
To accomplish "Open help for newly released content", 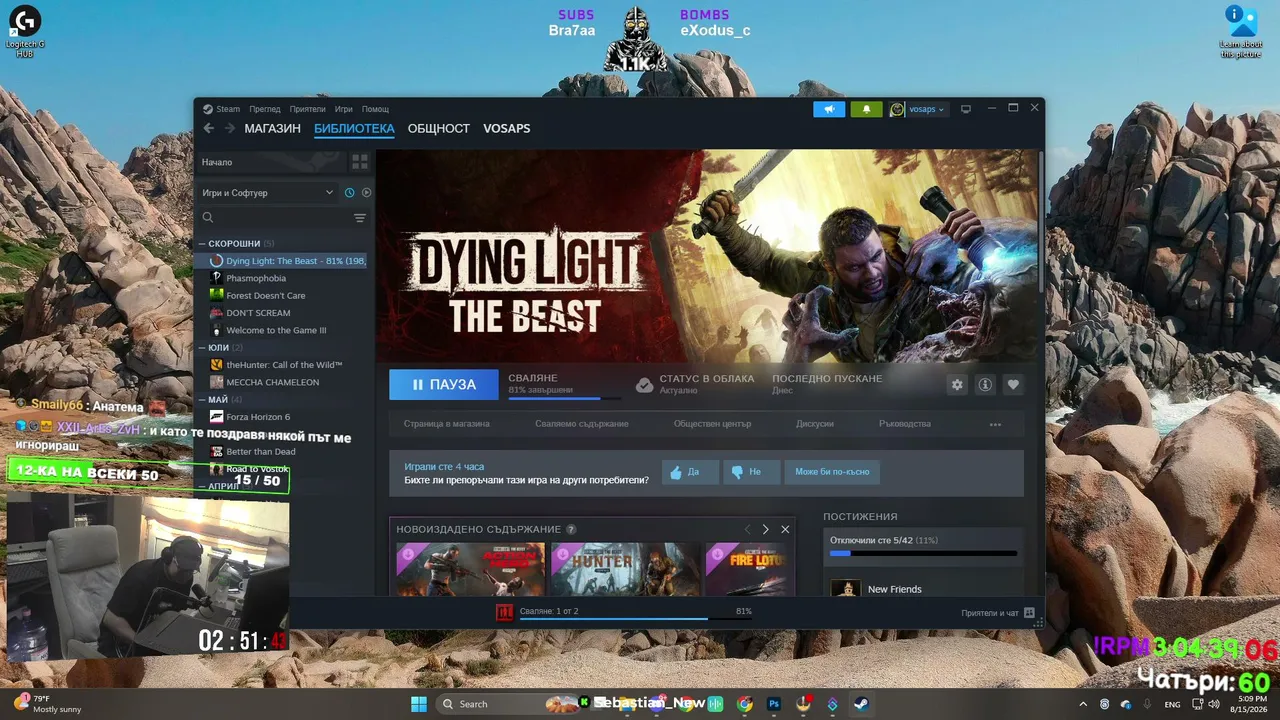I will (x=571, y=529).
